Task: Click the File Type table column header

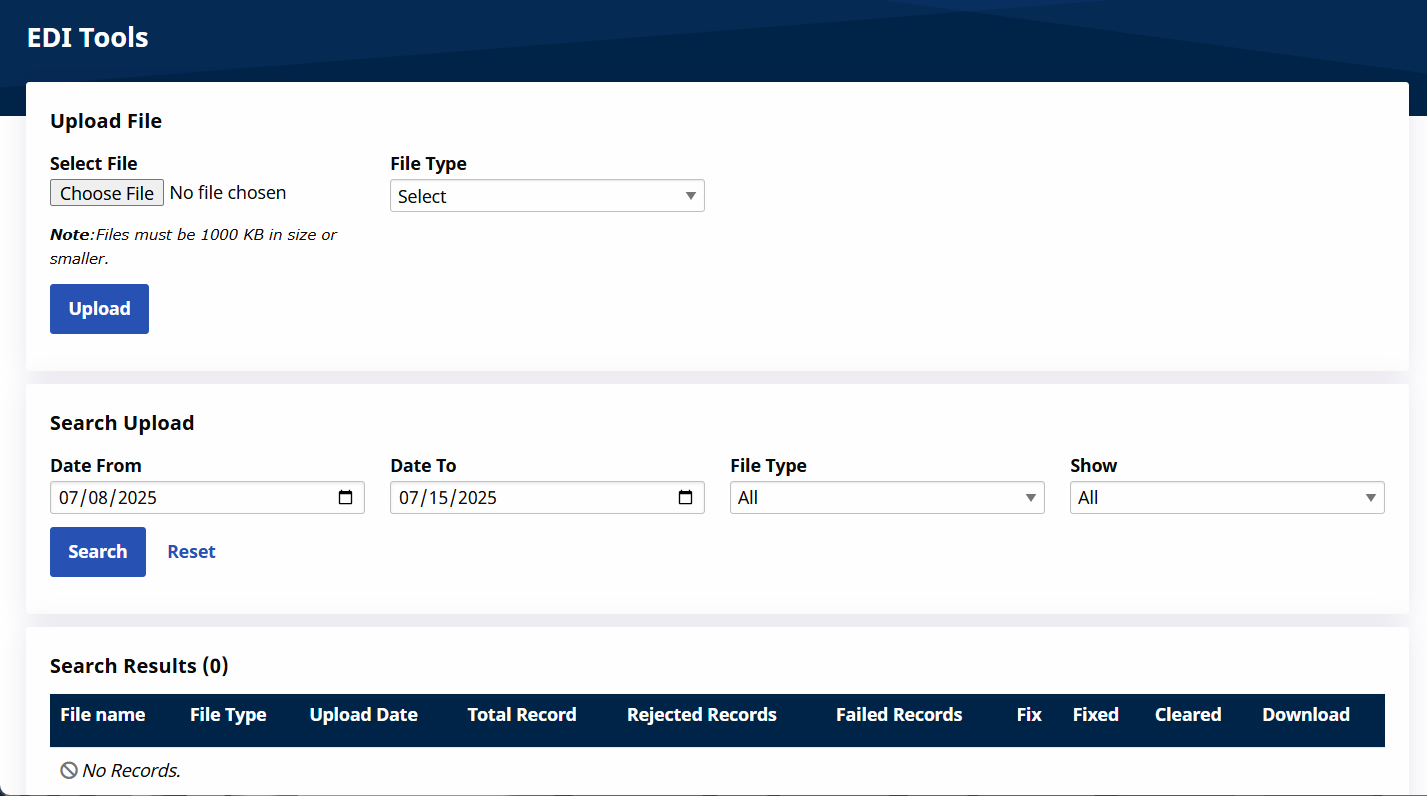Action: [x=228, y=715]
